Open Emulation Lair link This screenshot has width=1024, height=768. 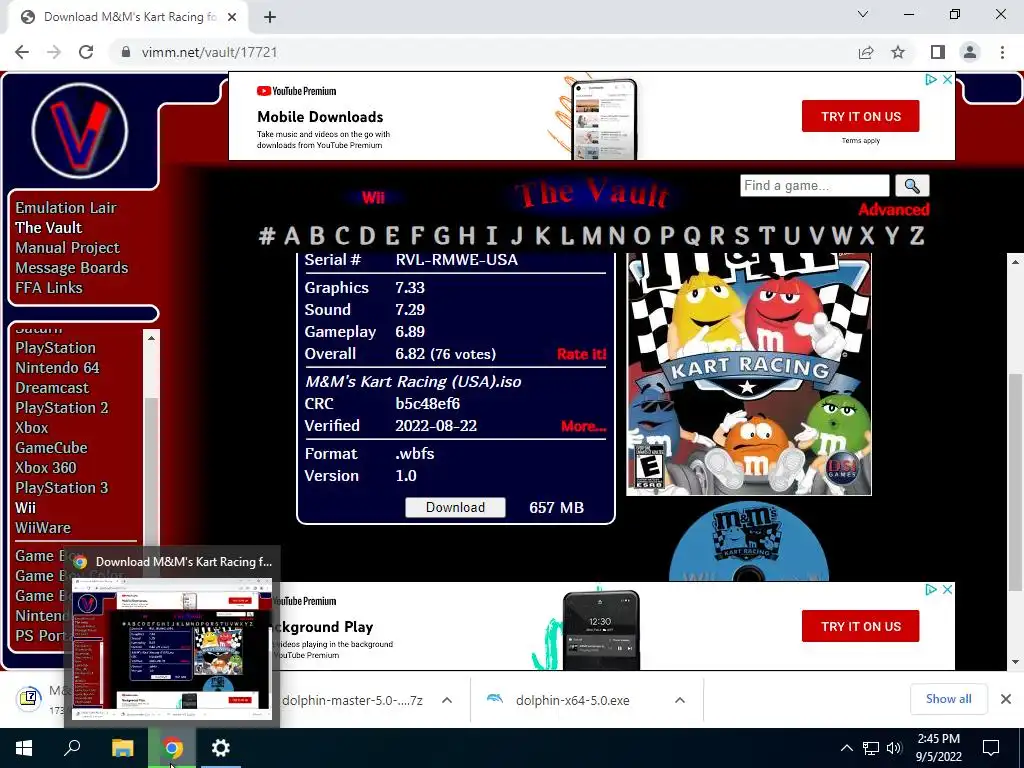(66, 208)
